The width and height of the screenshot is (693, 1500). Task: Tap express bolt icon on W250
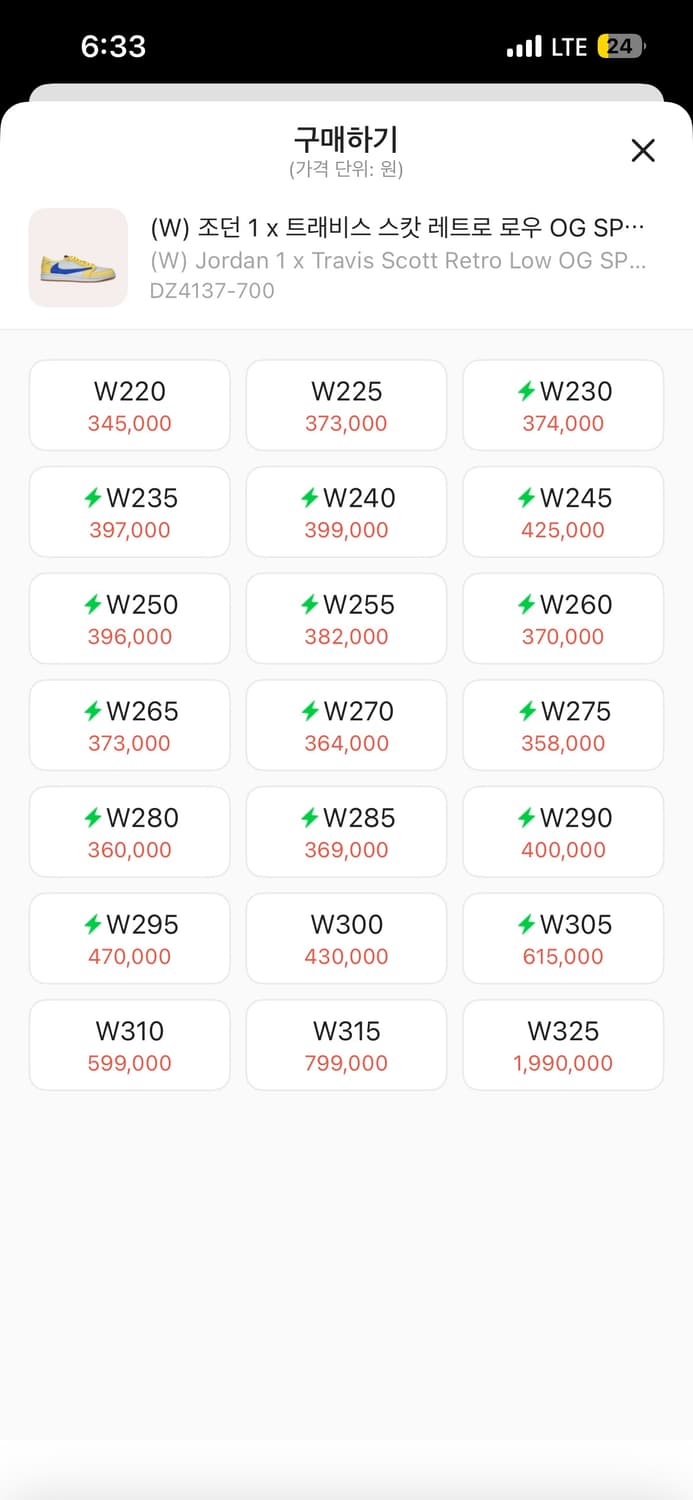coord(93,605)
